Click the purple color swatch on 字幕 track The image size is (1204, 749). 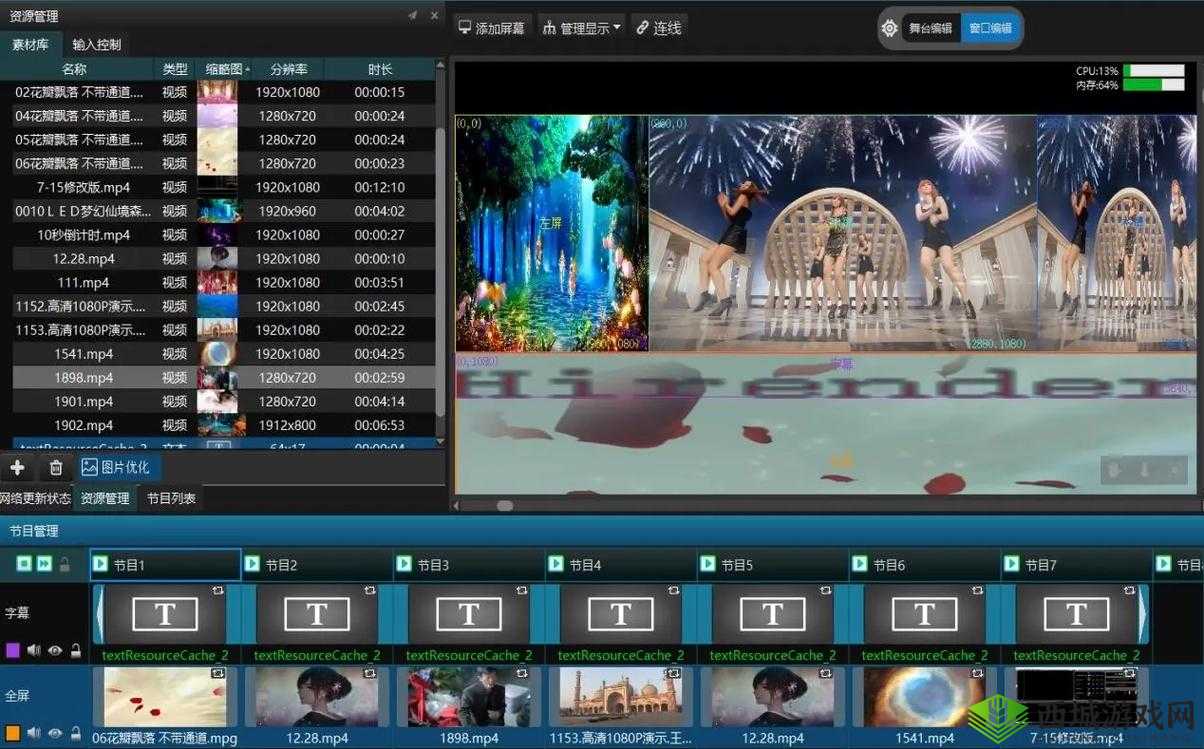click(12, 648)
